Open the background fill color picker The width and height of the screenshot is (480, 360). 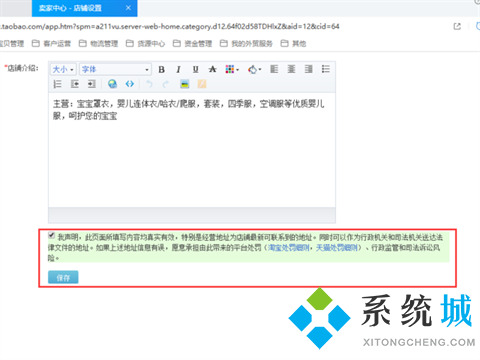pyautogui.click(x=254, y=69)
